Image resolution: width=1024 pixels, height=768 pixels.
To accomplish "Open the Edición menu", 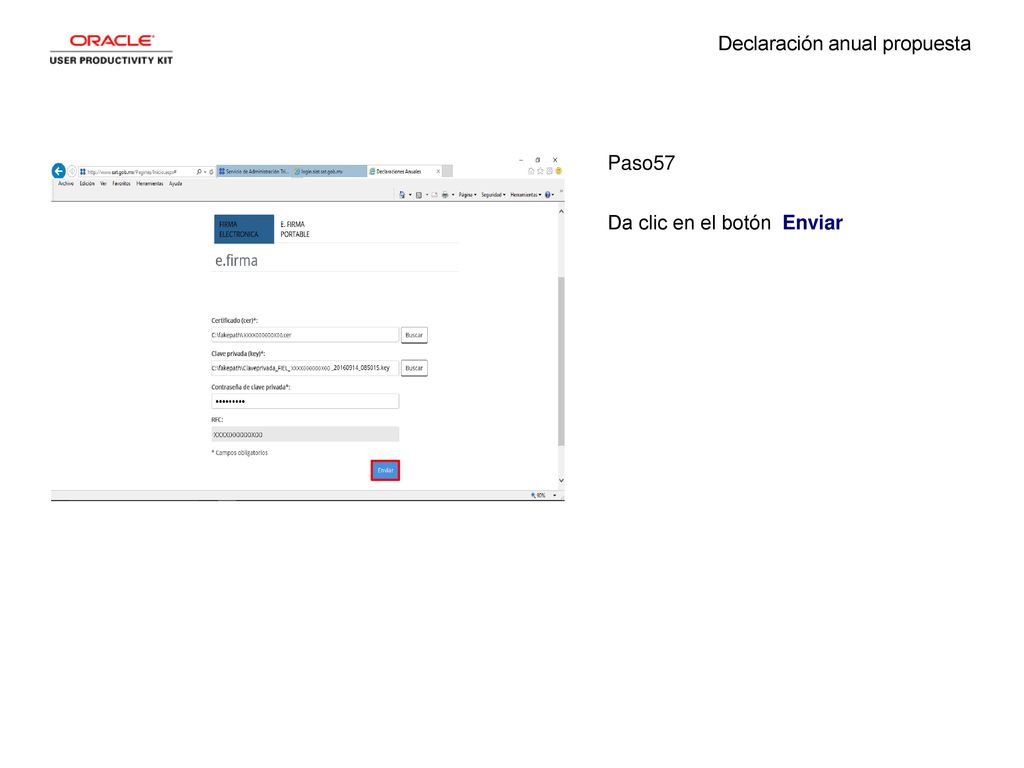I will (x=88, y=184).
